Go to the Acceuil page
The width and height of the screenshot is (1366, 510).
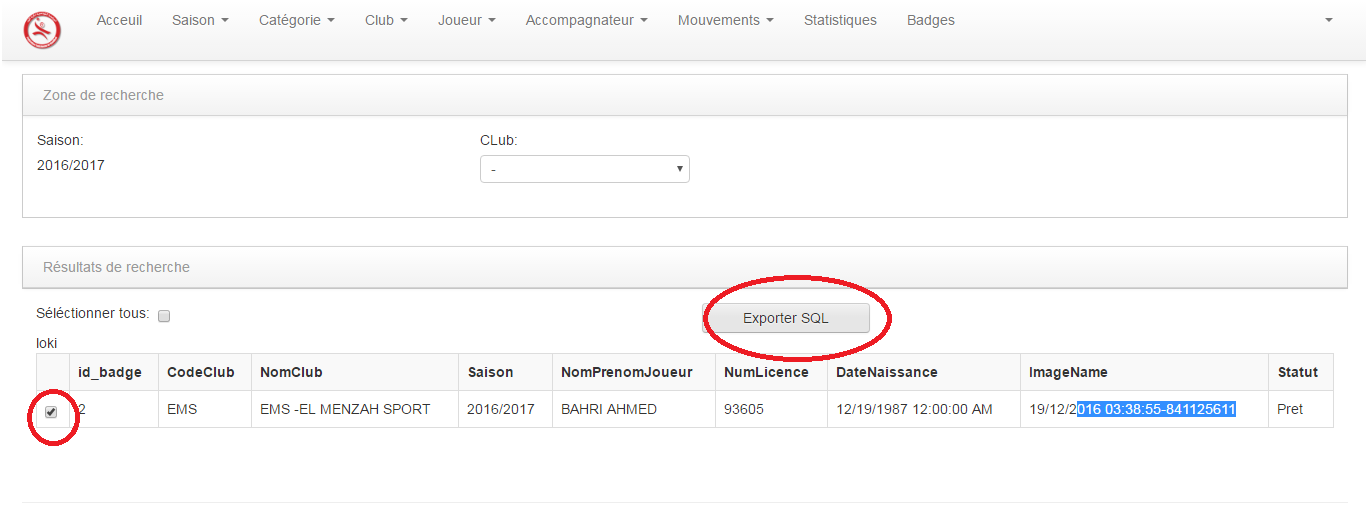click(119, 20)
